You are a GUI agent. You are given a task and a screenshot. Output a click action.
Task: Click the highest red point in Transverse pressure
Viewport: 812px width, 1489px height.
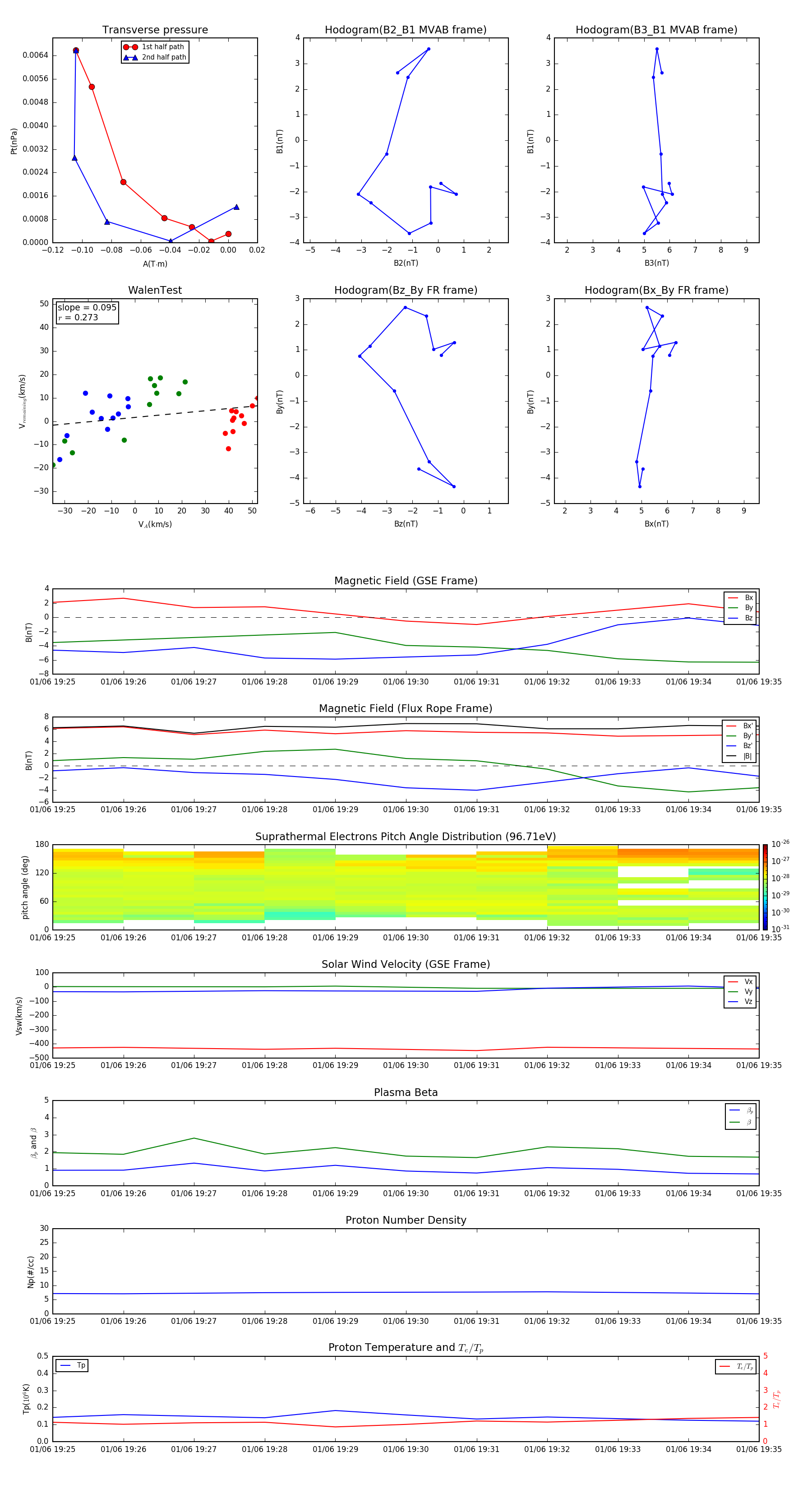[x=76, y=50]
